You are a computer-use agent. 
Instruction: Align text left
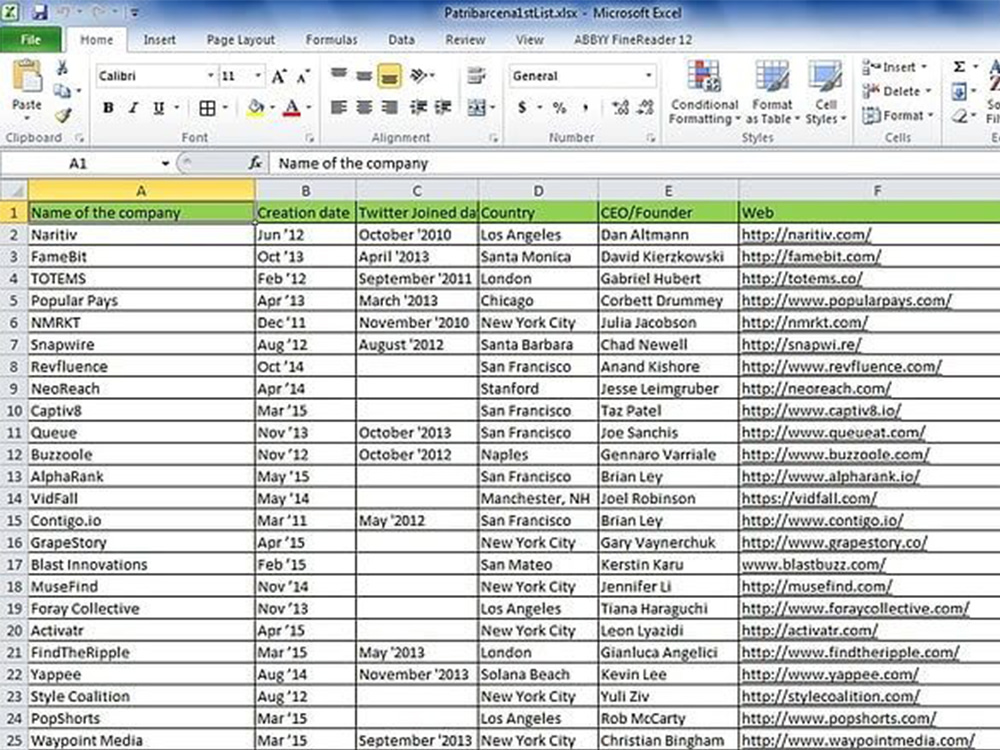click(339, 108)
